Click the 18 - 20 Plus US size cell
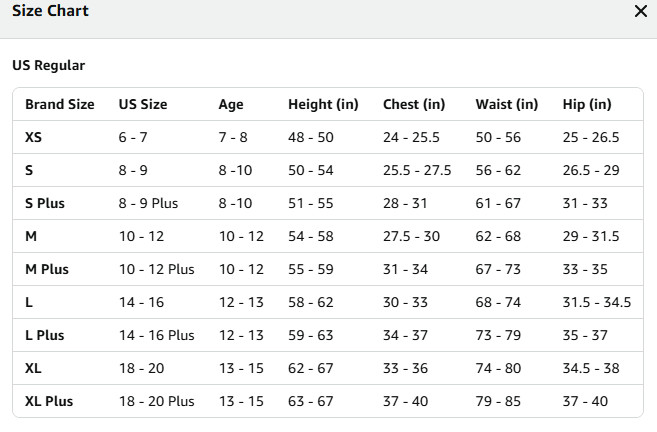Image resolution: width=657 pixels, height=432 pixels. click(x=157, y=401)
